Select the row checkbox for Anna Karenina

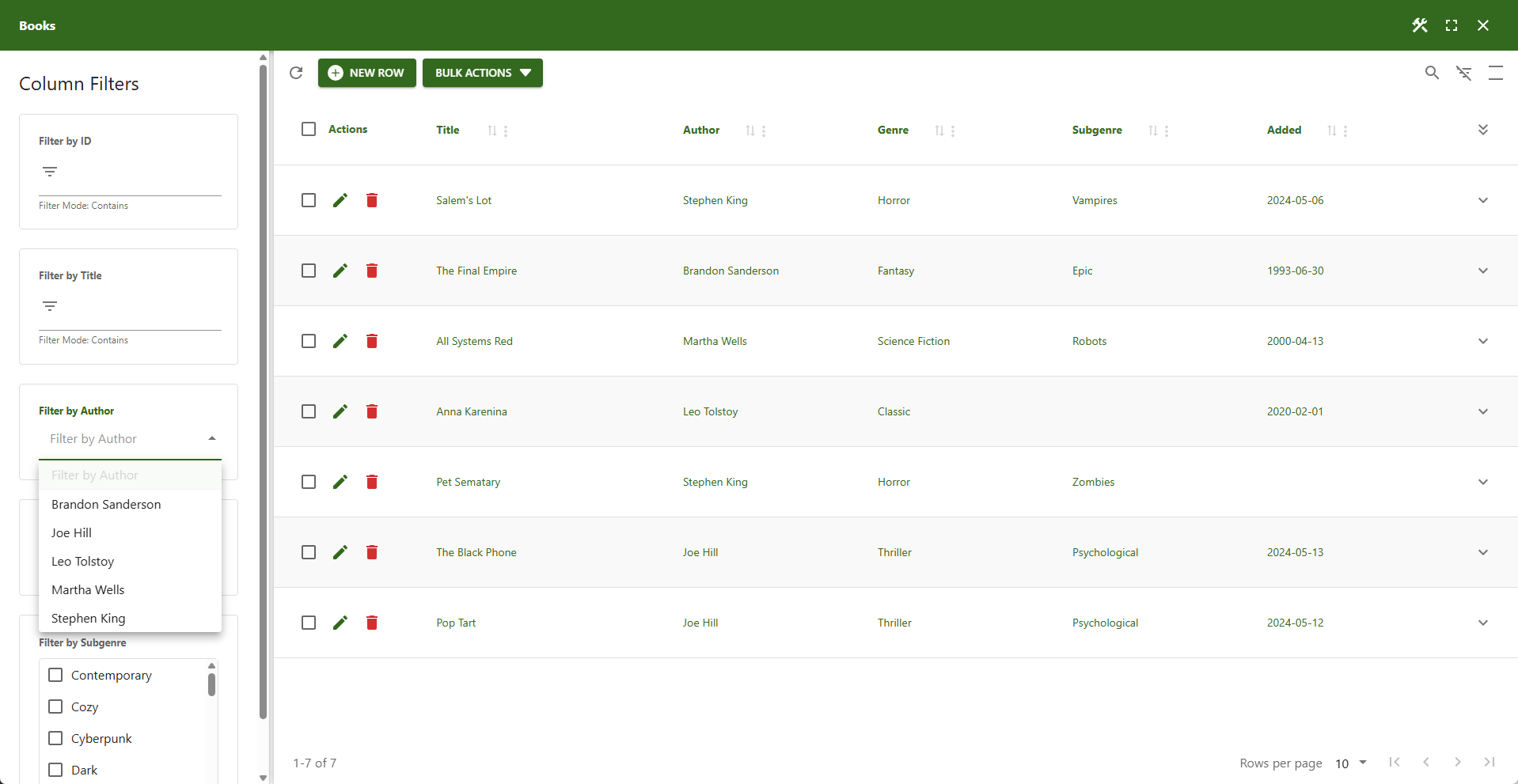(x=308, y=411)
